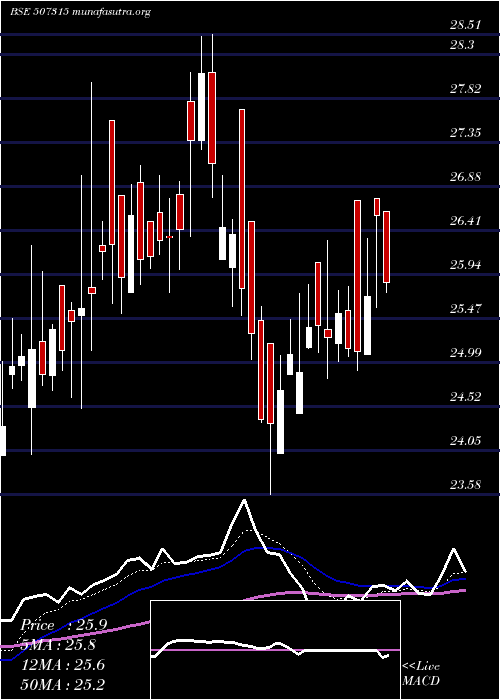This screenshot has width=500, height=700.
Task: Select the 24.05 price level label
Action: pyautogui.click(x=466, y=441)
